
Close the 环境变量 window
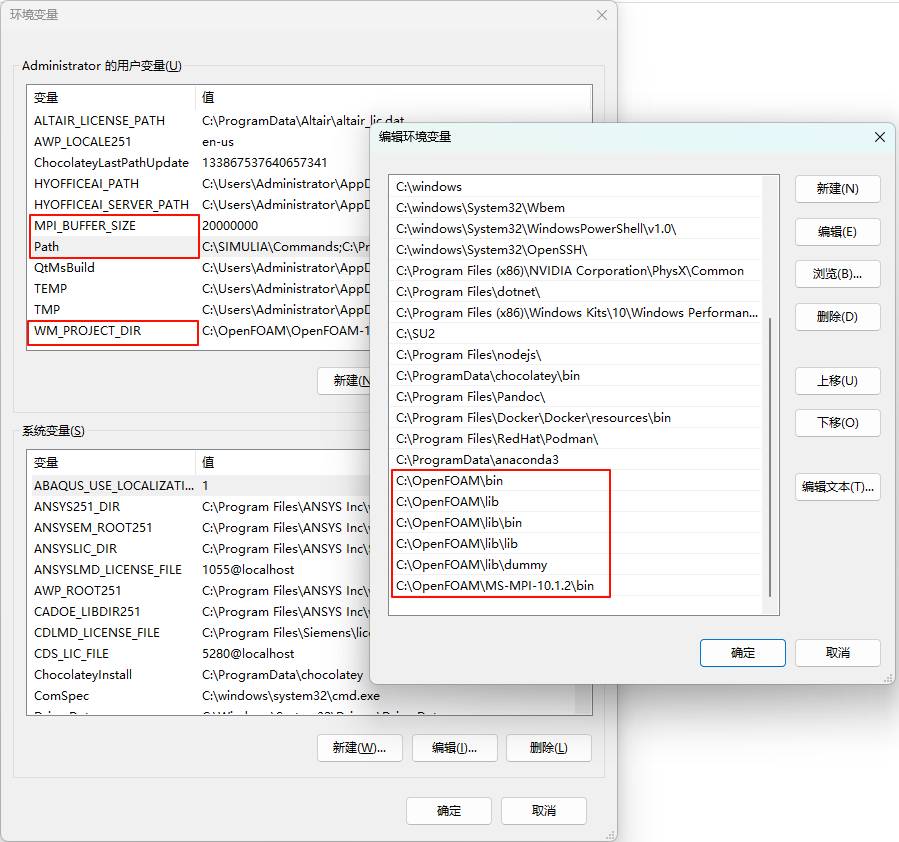[601, 15]
